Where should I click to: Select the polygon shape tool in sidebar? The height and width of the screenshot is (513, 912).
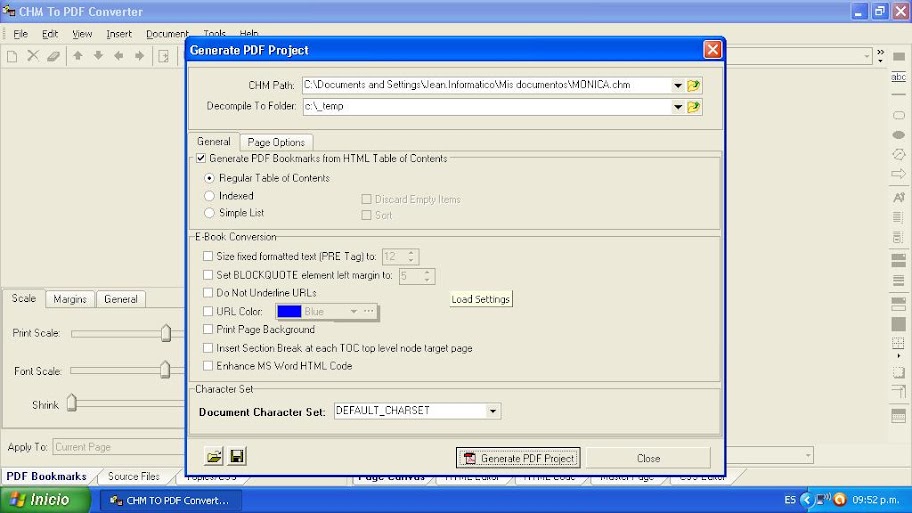899,155
